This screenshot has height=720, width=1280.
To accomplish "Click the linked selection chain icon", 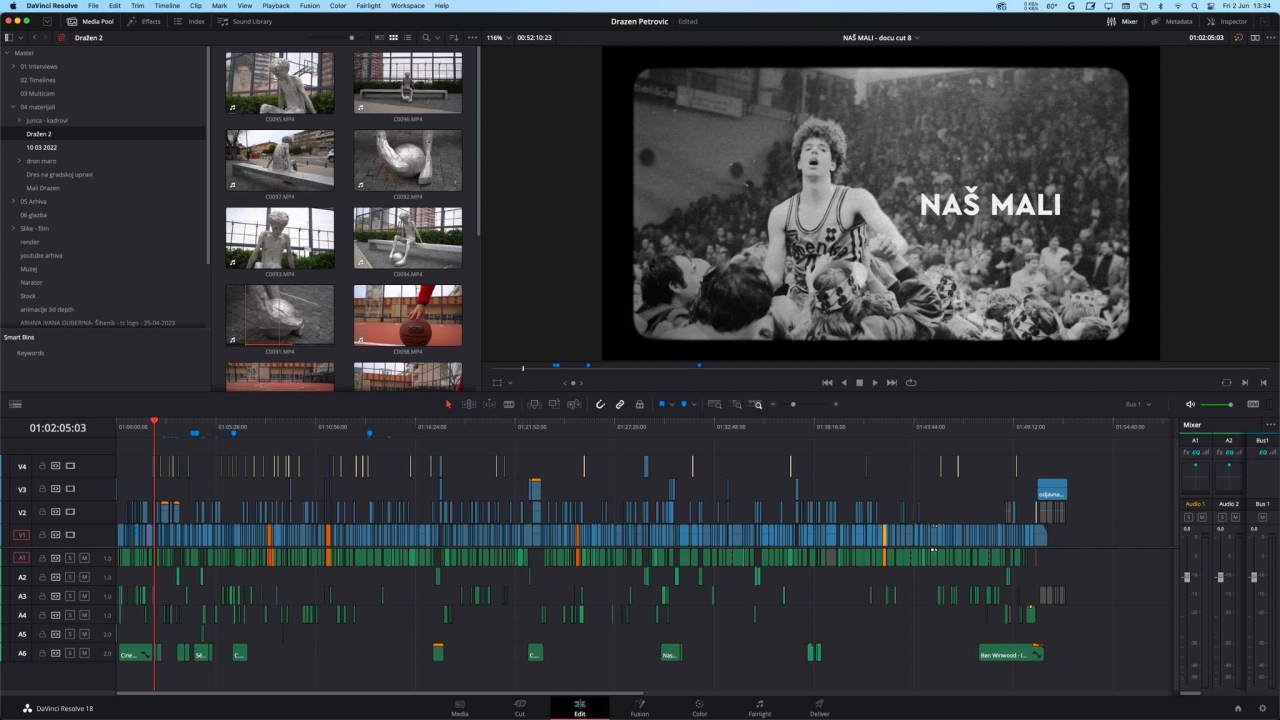I will click(620, 404).
